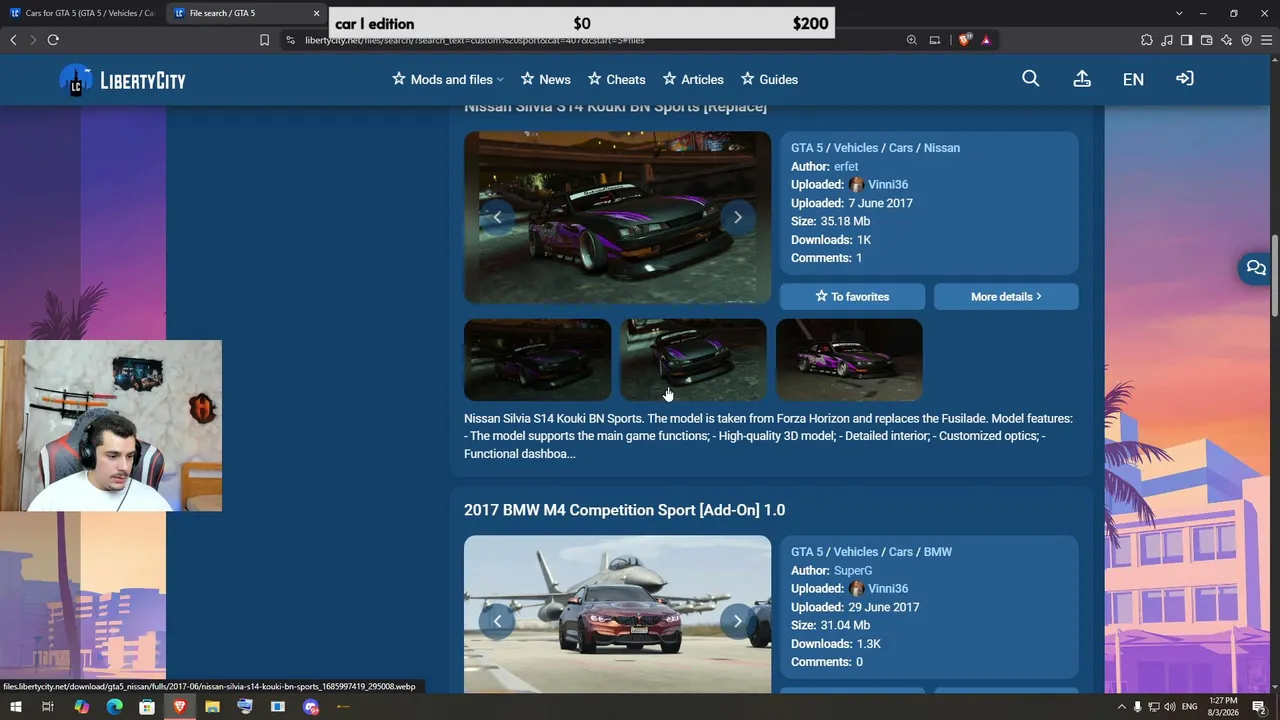Viewport: 1280px width, 720px height.
Task: Open author erfet's profile link
Action: point(846,166)
